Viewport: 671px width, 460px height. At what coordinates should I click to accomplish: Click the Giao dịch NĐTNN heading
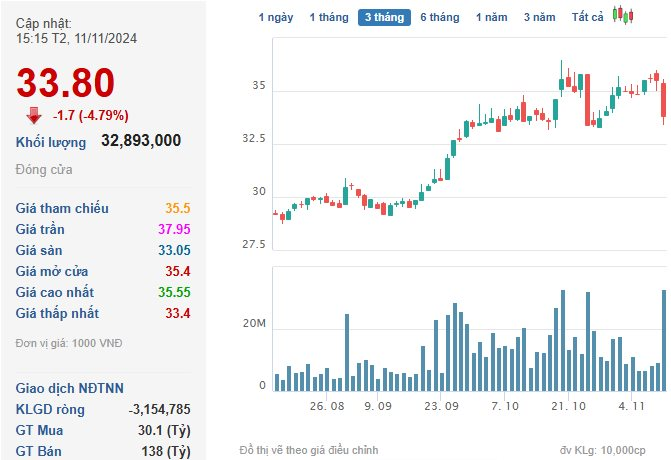point(68,388)
